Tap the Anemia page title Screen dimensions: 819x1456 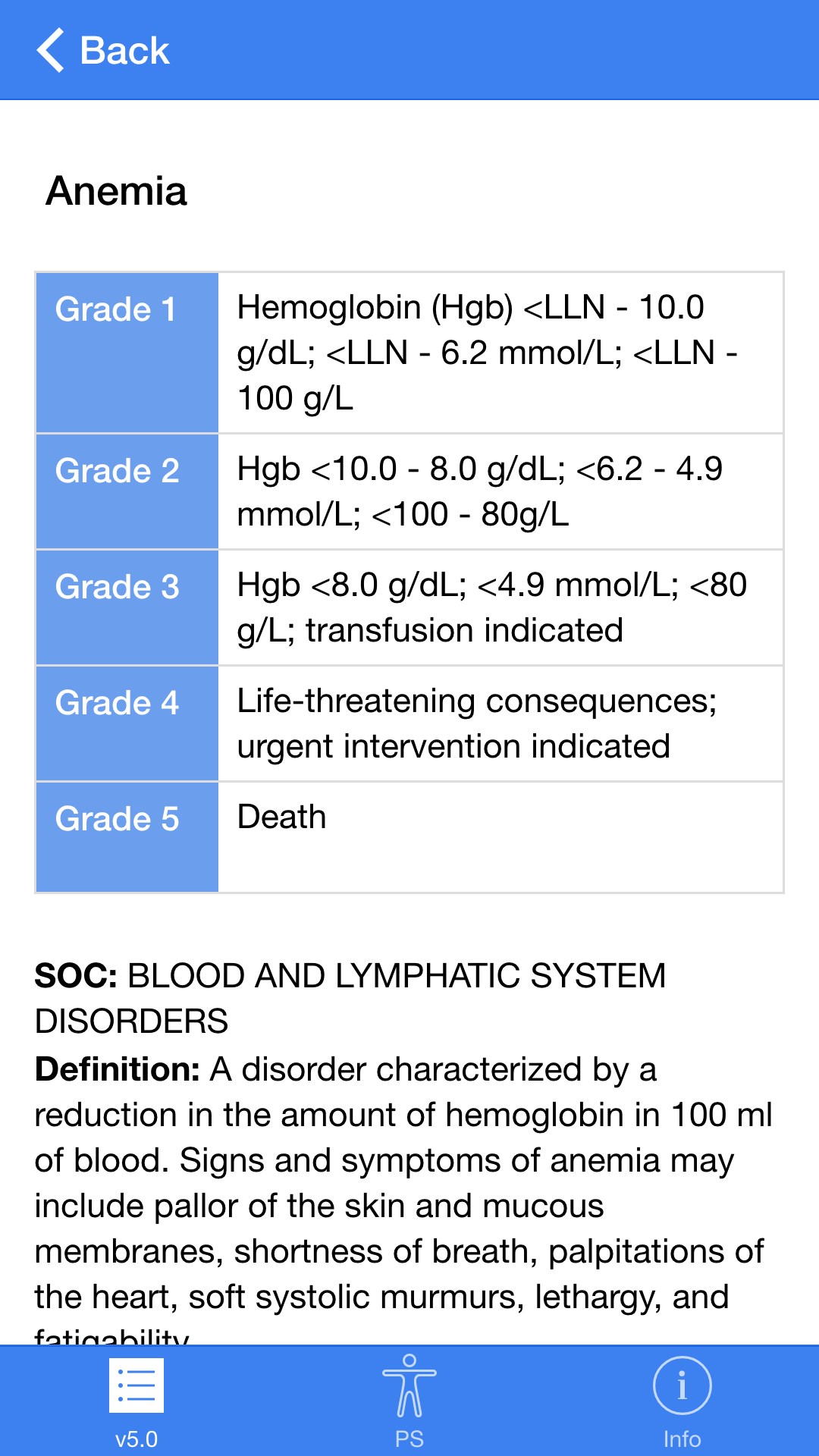coord(116,191)
